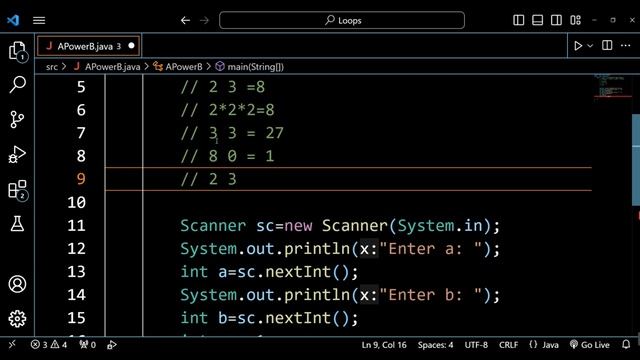Viewport: 640px width, 360px height.
Task: Open the Source Control view
Action: [17, 120]
